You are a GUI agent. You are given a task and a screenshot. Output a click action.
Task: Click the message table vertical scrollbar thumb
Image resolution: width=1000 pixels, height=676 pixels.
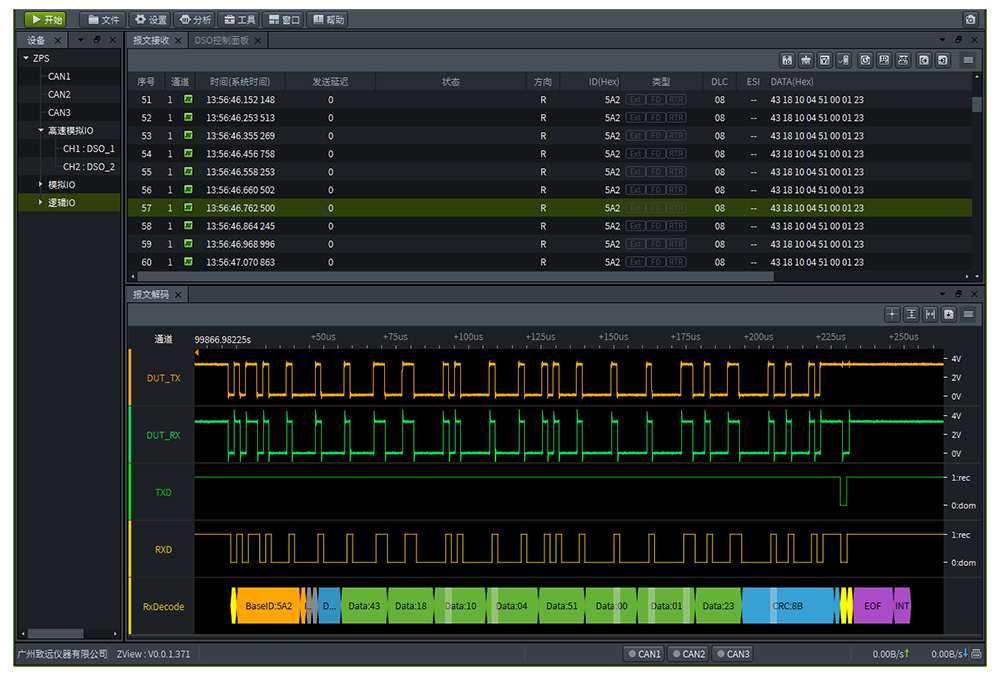click(976, 104)
